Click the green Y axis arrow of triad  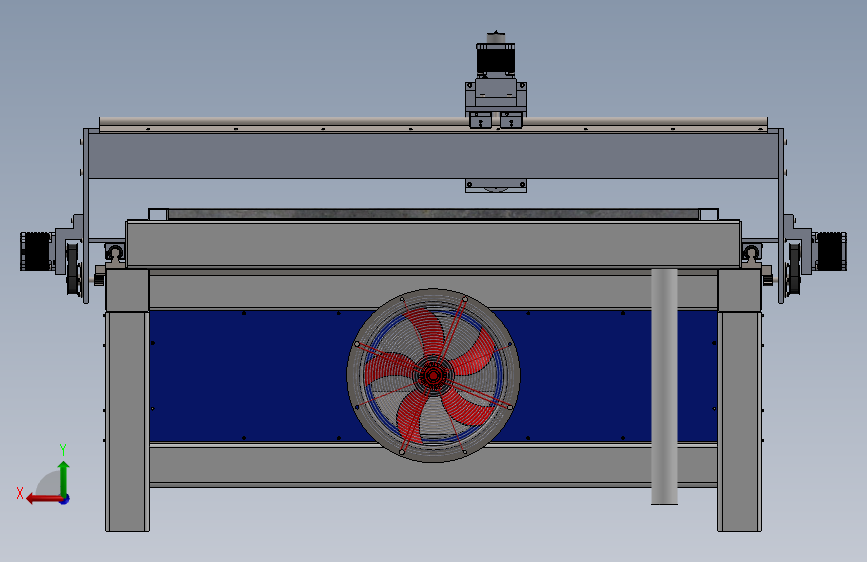coord(64,478)
